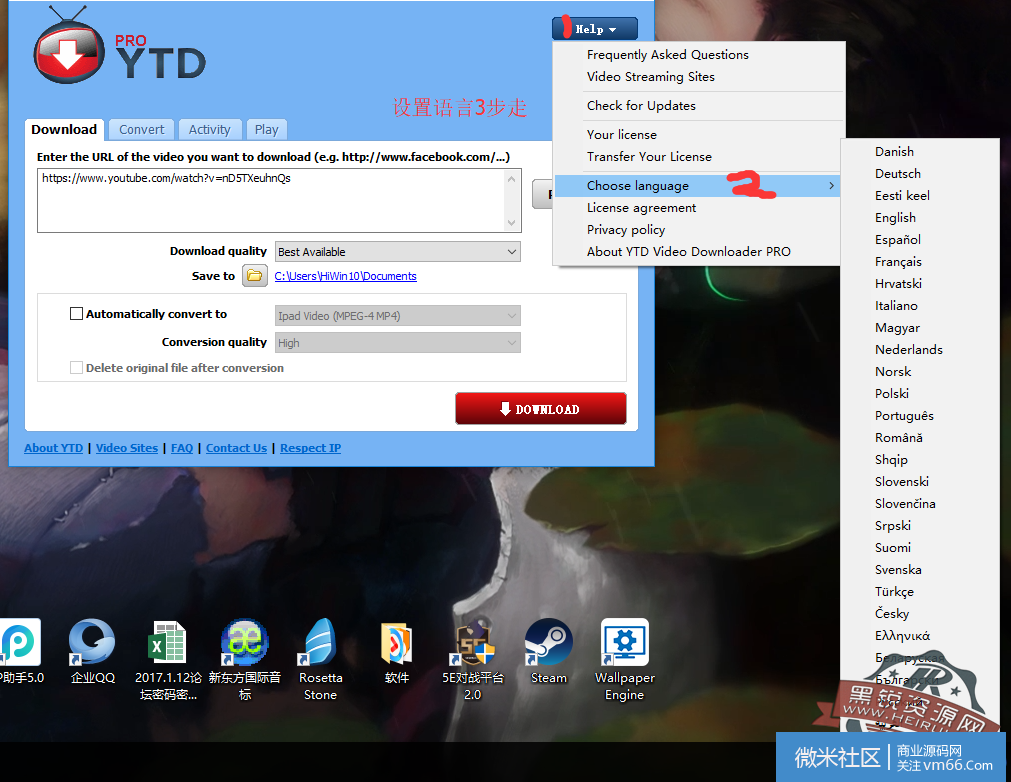Image resolution: width=1011 pixels, height=782 pixels.
Task: Select Ελληνικά language
Action: click(x=902, y=636)
